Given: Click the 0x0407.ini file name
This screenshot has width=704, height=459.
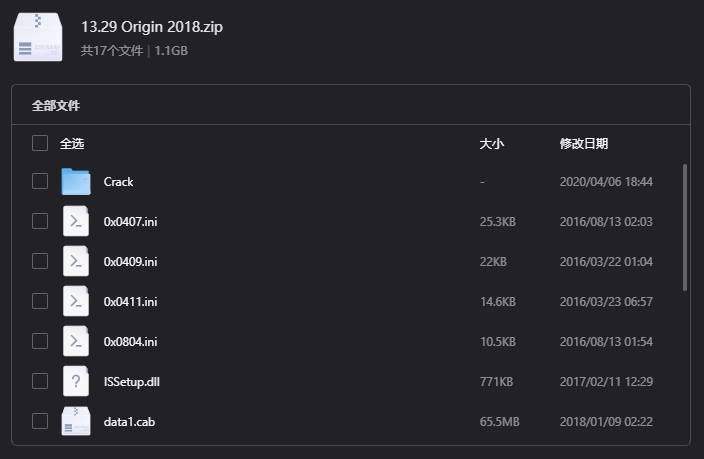Looking at the screenshot, I should 131,221.
